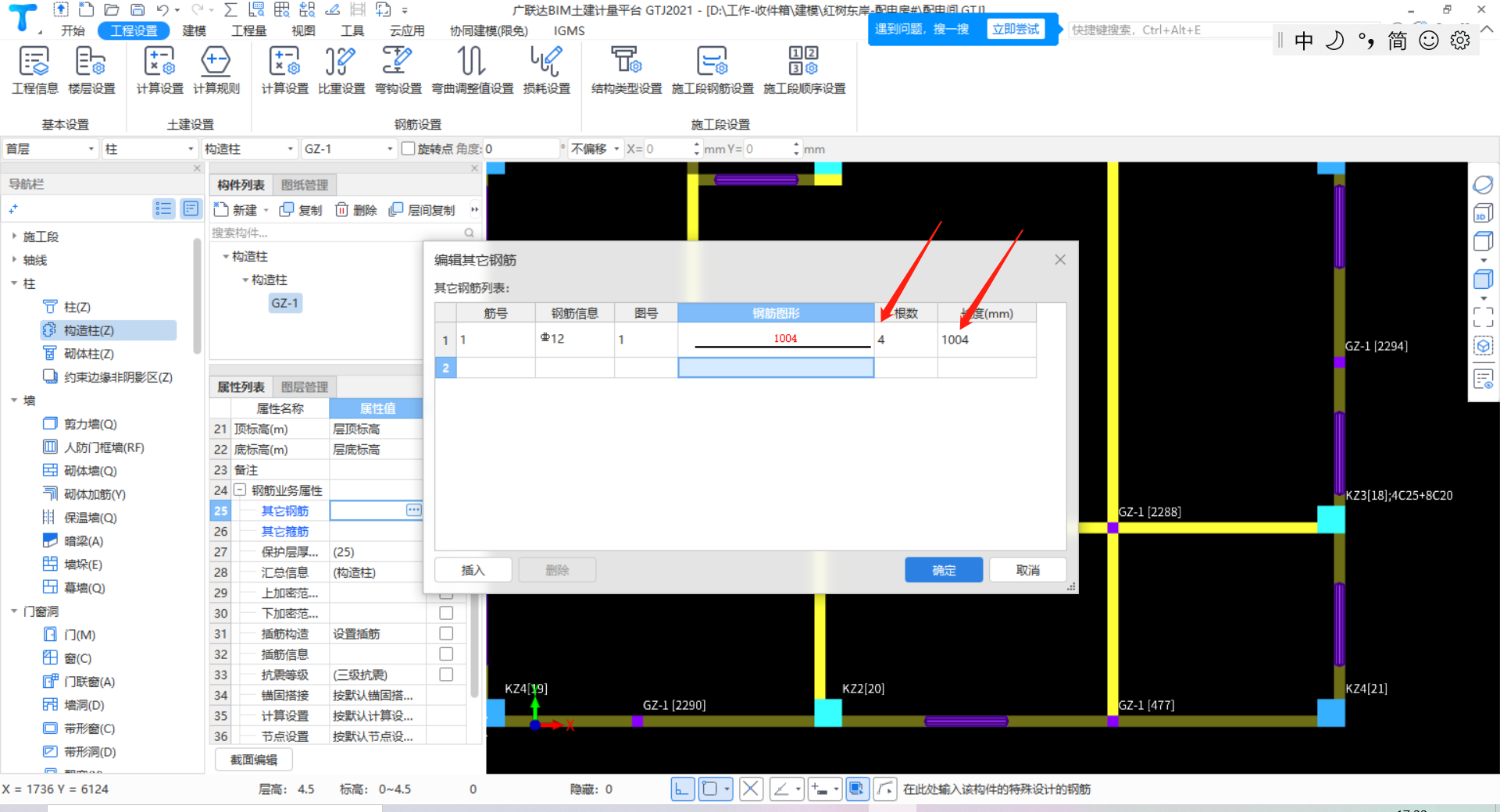Open 楼层设置 floor settings
The height and width of the screenshot is (812, 1500).
91,70
